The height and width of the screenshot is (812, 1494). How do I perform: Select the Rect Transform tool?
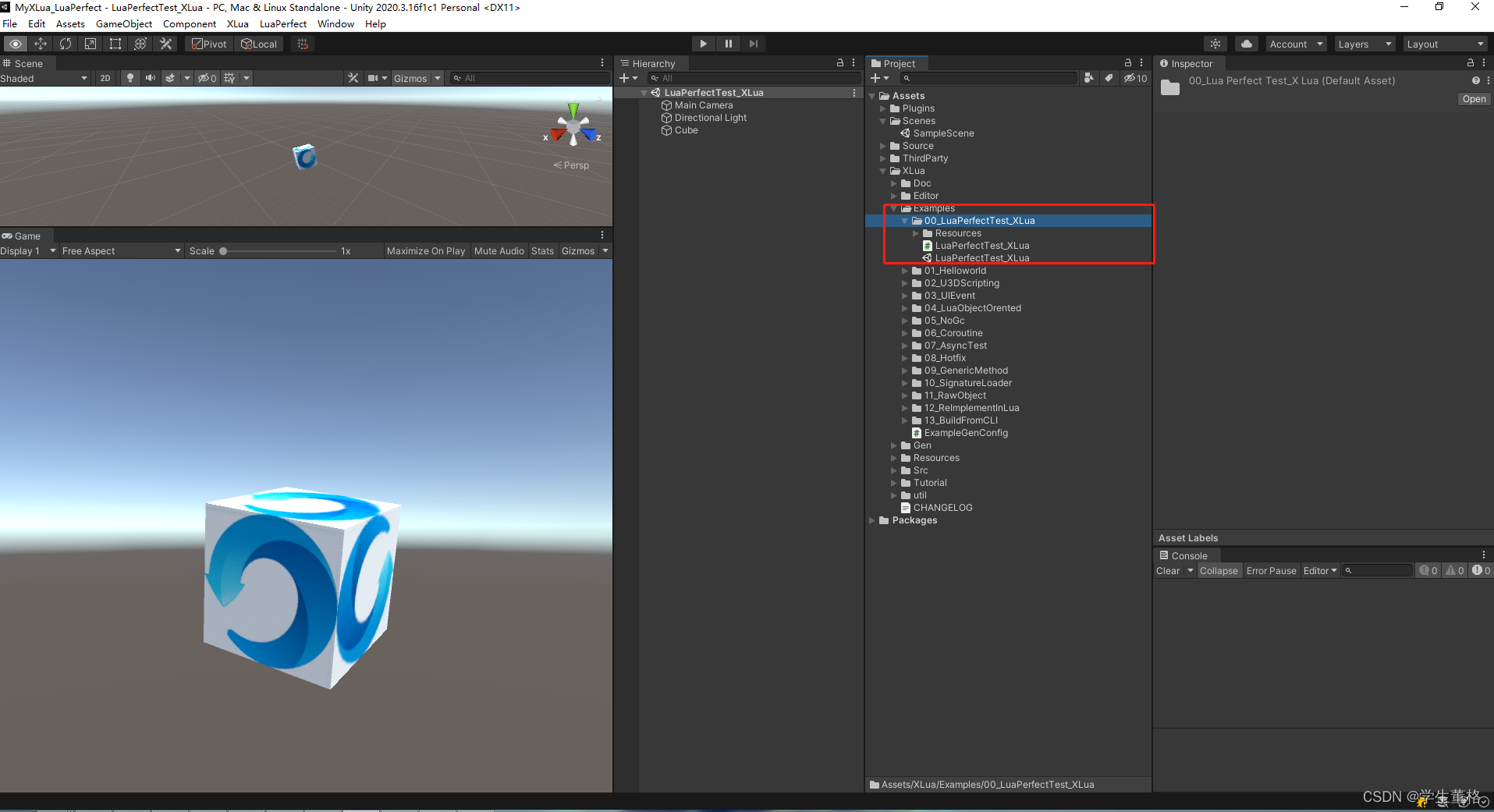pos(115,44)
